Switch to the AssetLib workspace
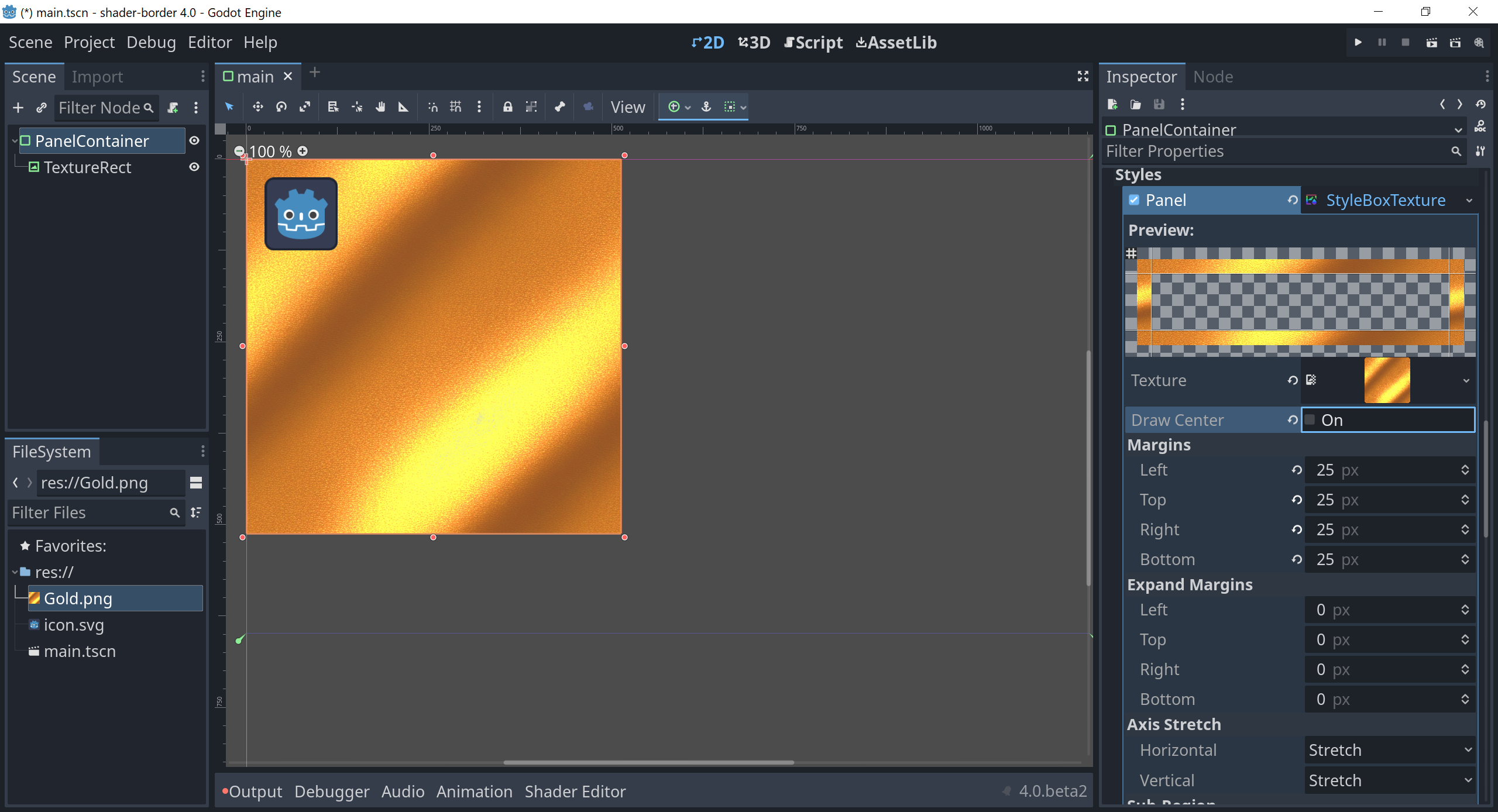 pyautogui.click(x=896, y=42)
